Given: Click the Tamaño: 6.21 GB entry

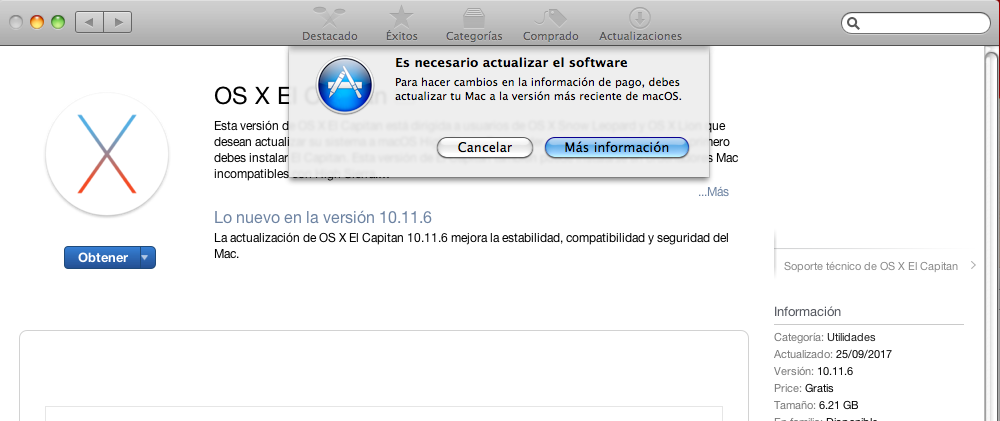Looking at the screenshot, I should [x=816, y=405].
